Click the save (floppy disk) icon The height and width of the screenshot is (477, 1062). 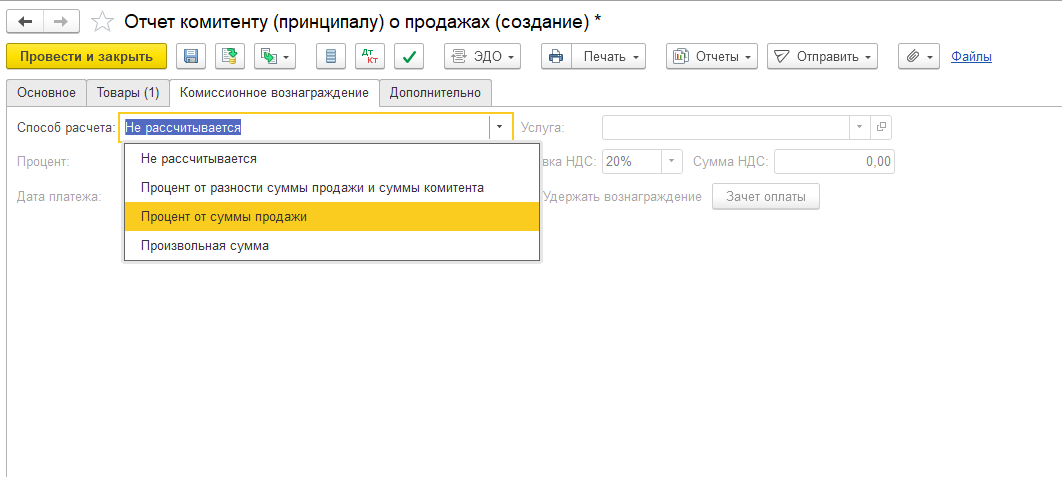(191, 57)
